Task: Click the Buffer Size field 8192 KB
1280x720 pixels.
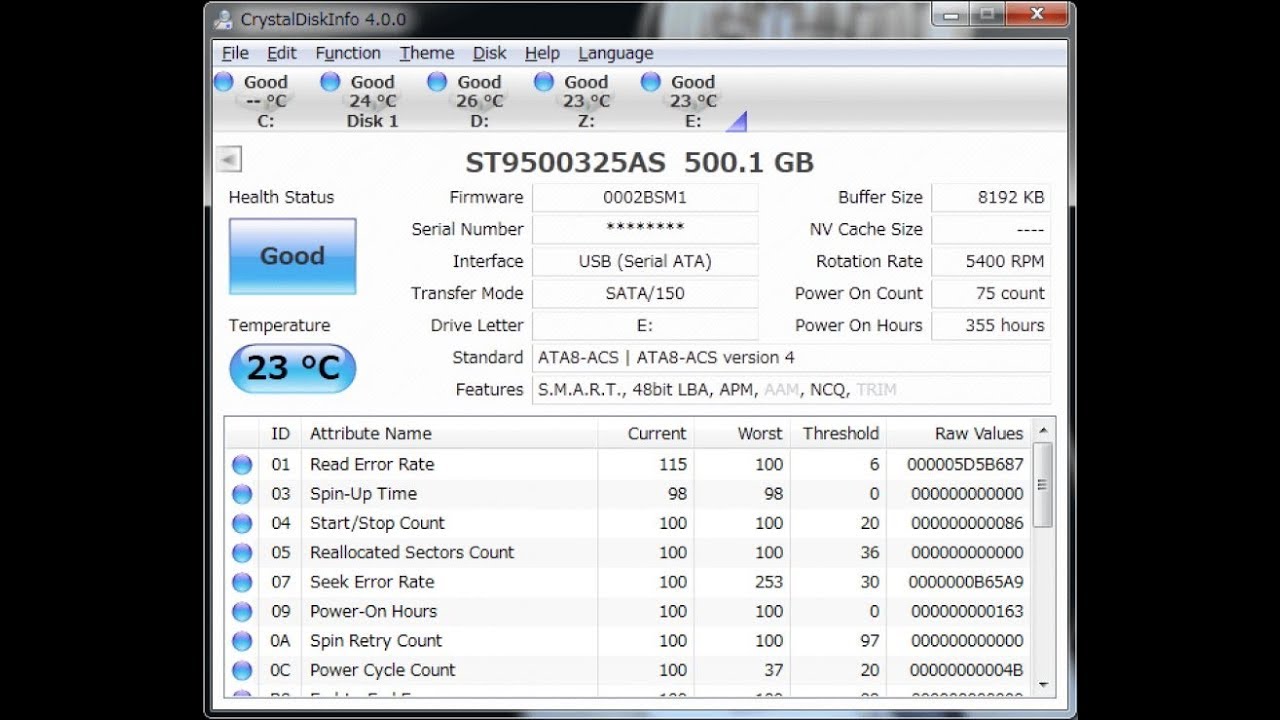Action: [991, 197]
